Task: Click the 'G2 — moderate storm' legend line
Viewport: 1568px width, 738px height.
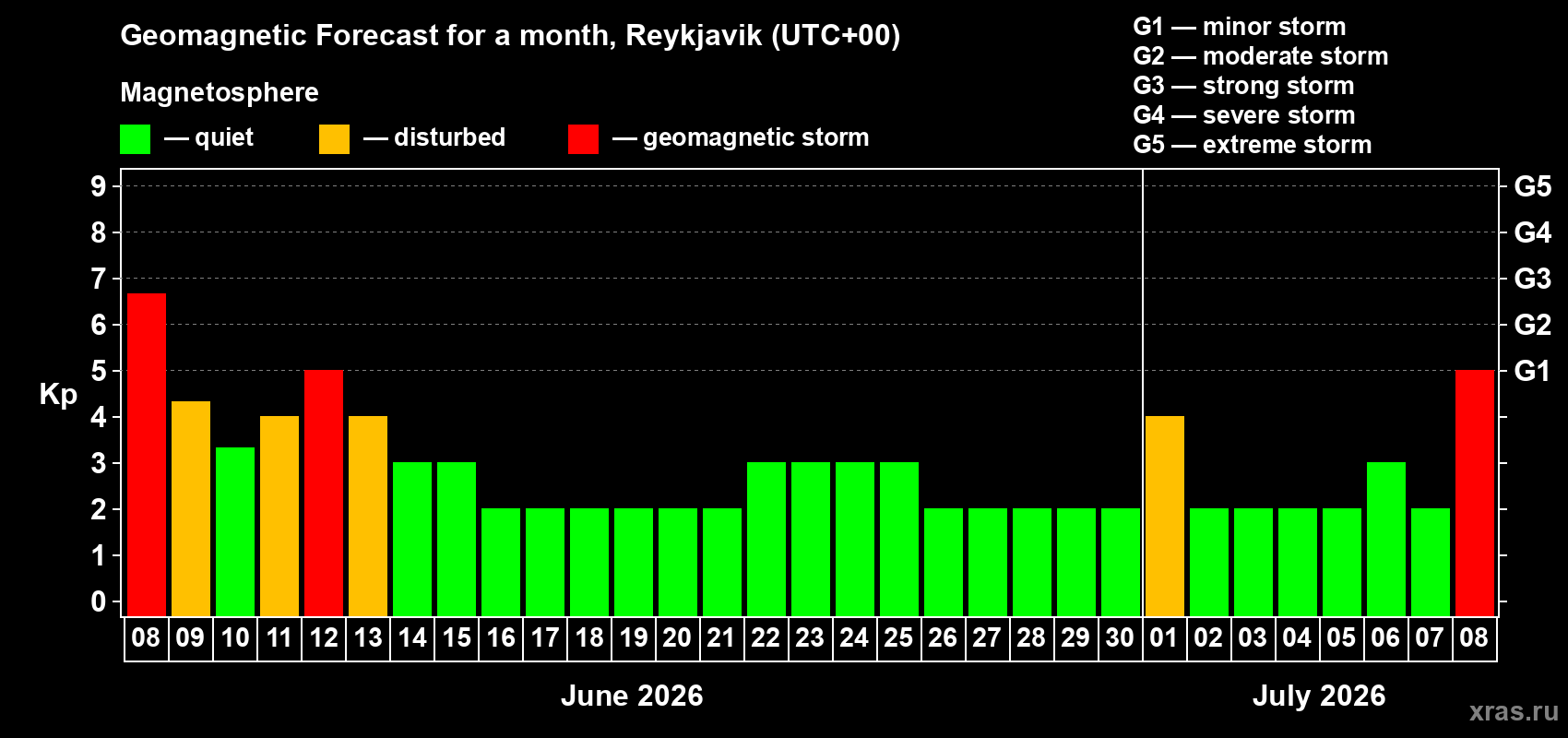Action: pyautogui.click(x=1261, y=56)
